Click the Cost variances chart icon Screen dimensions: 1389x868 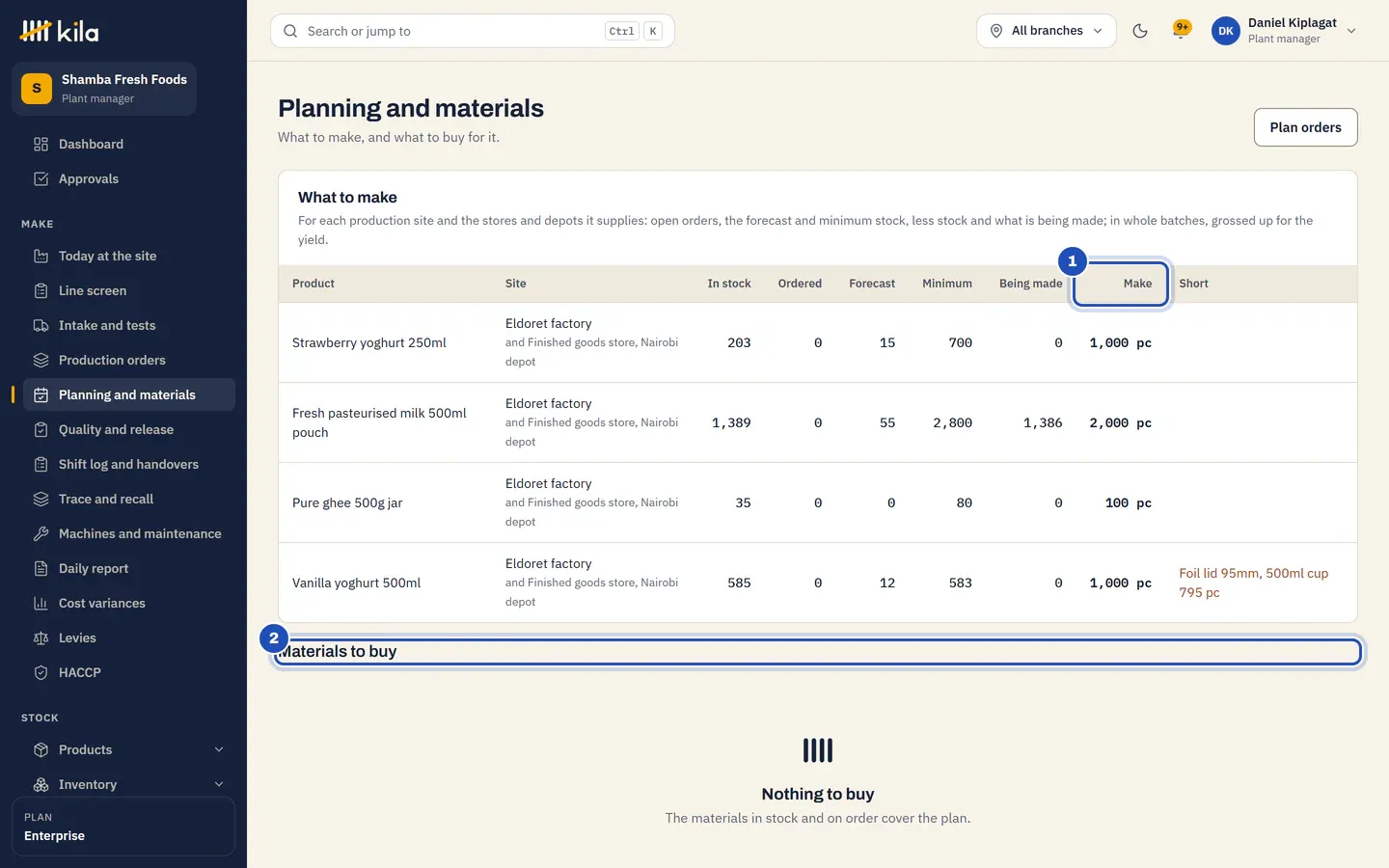tap(41, 603)
